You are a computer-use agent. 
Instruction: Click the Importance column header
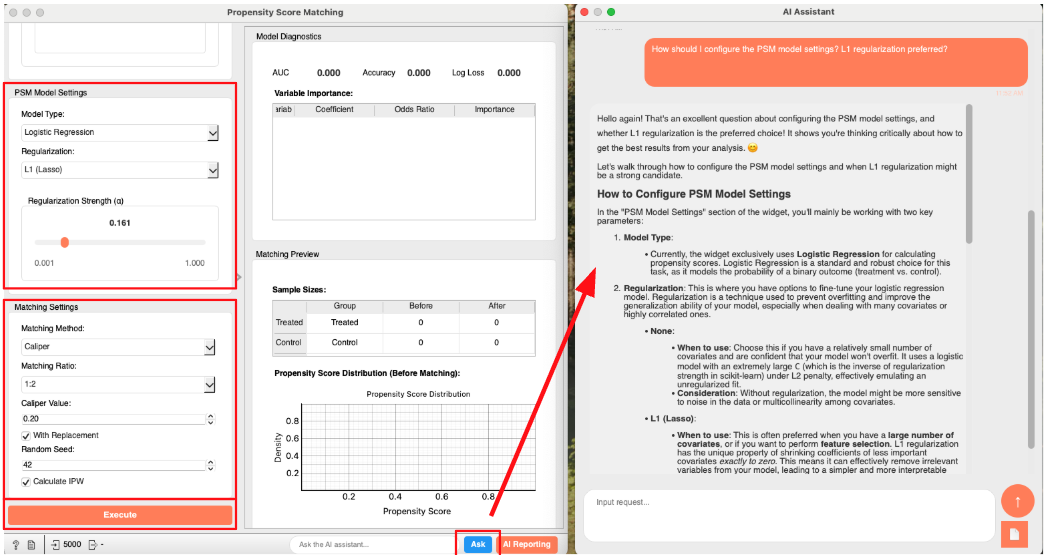494,110
